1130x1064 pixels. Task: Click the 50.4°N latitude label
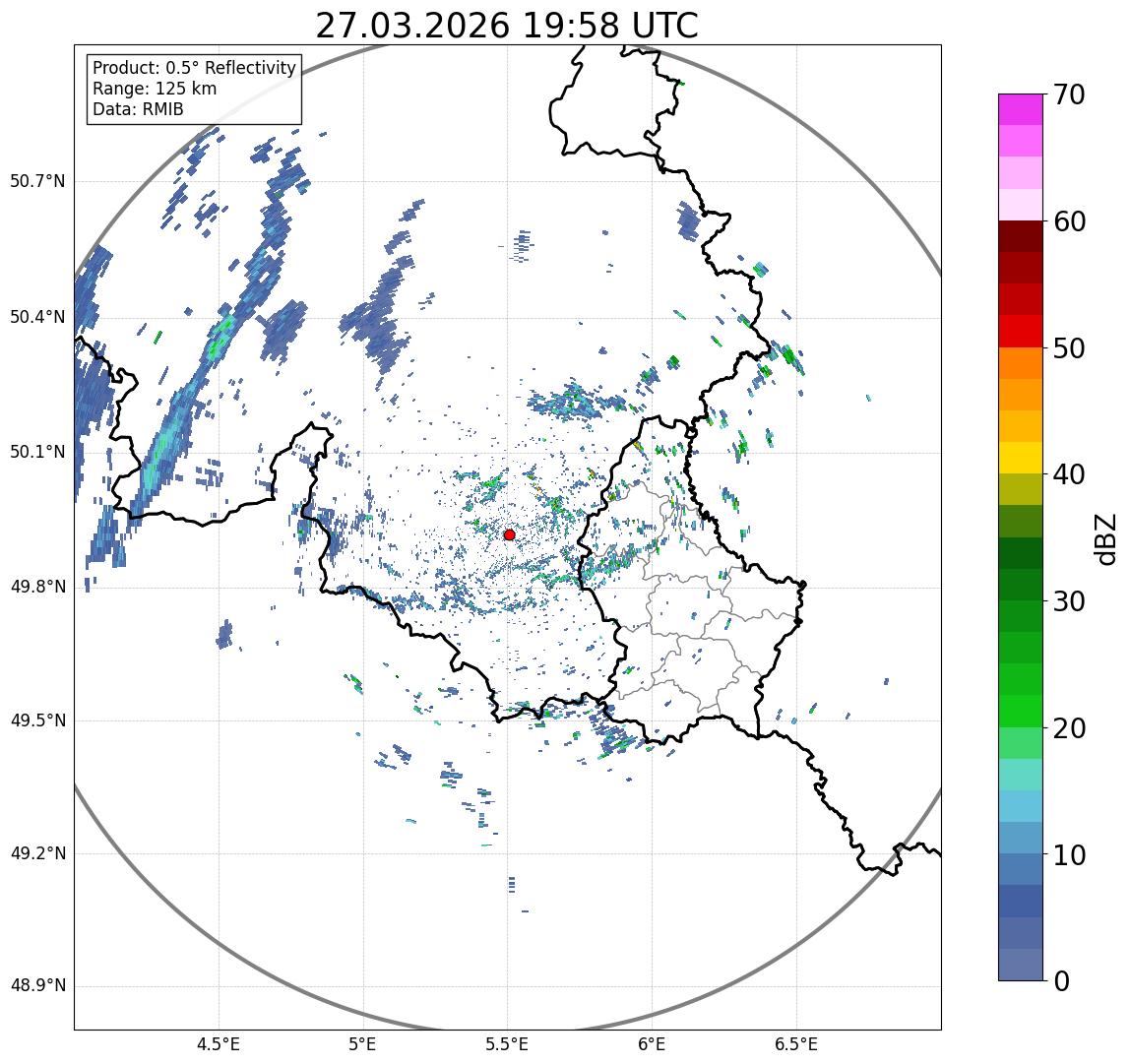tap(37, 317)
